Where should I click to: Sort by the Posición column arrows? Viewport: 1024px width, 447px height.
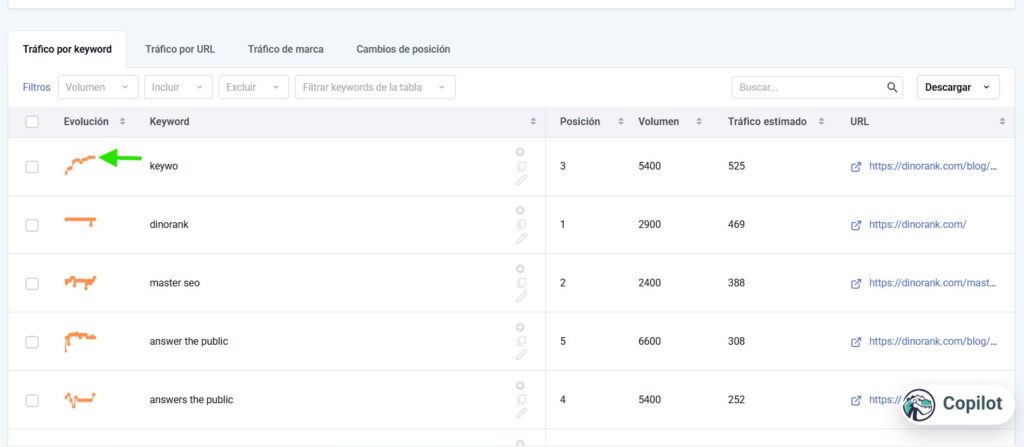pyautogui.click(x=620, y=122)
